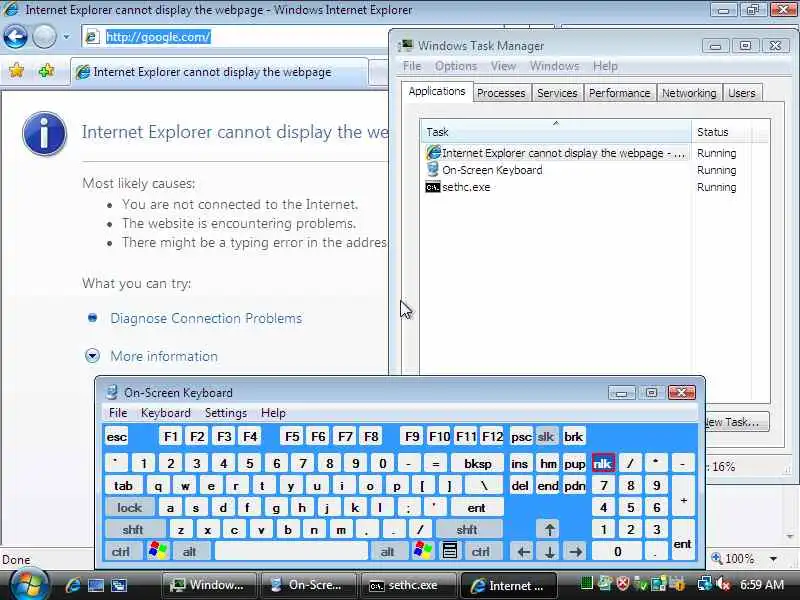800x600 pixels.
Task: Open Task Manager File menu
Action: (412, 66)
